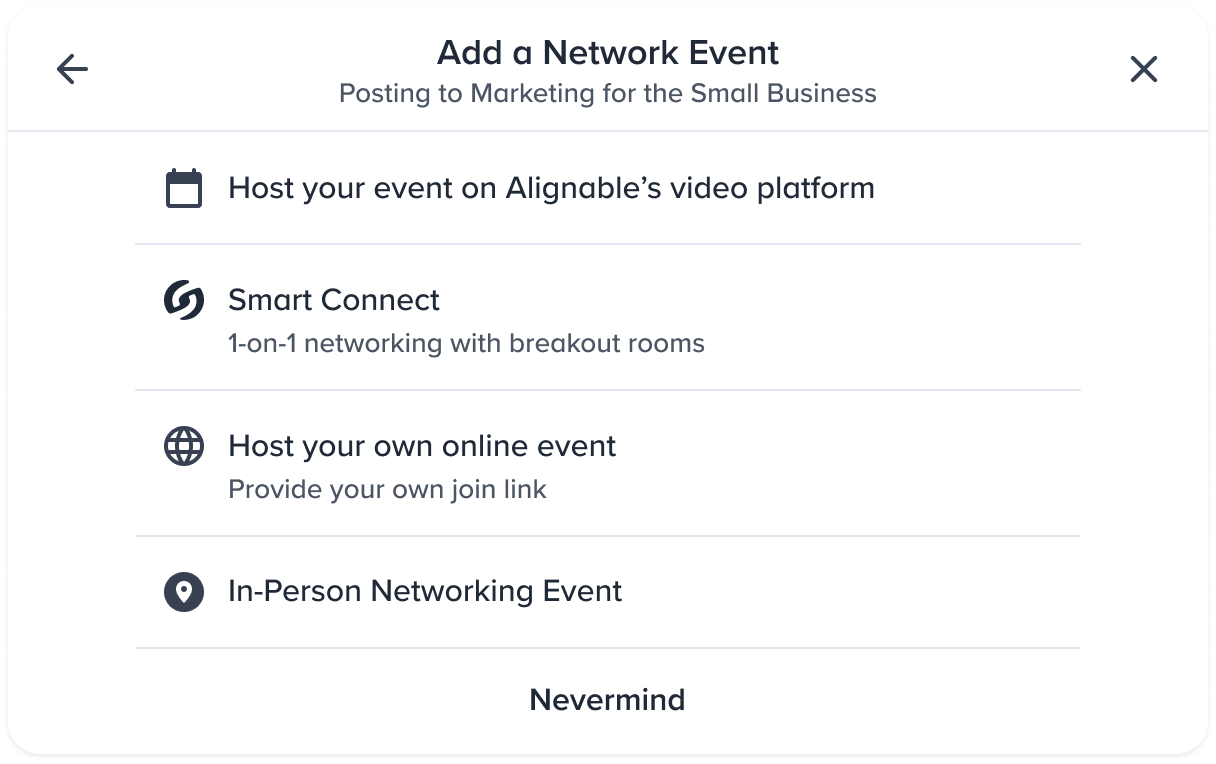The width and height of the screenshot is (1216, 764).
Task: Click the Posting to Marketing for the Small Business subtitle
Action: point(608,93)
